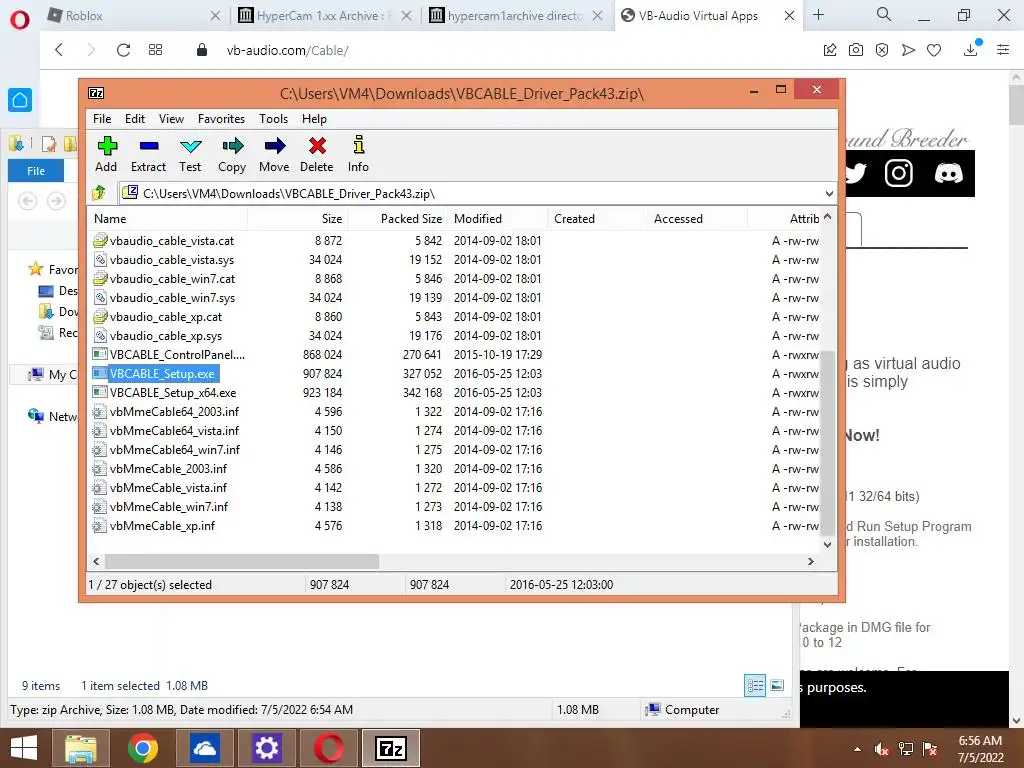
Task: Open the path history dropdown in 7-Zip
Action: point(829,194)
